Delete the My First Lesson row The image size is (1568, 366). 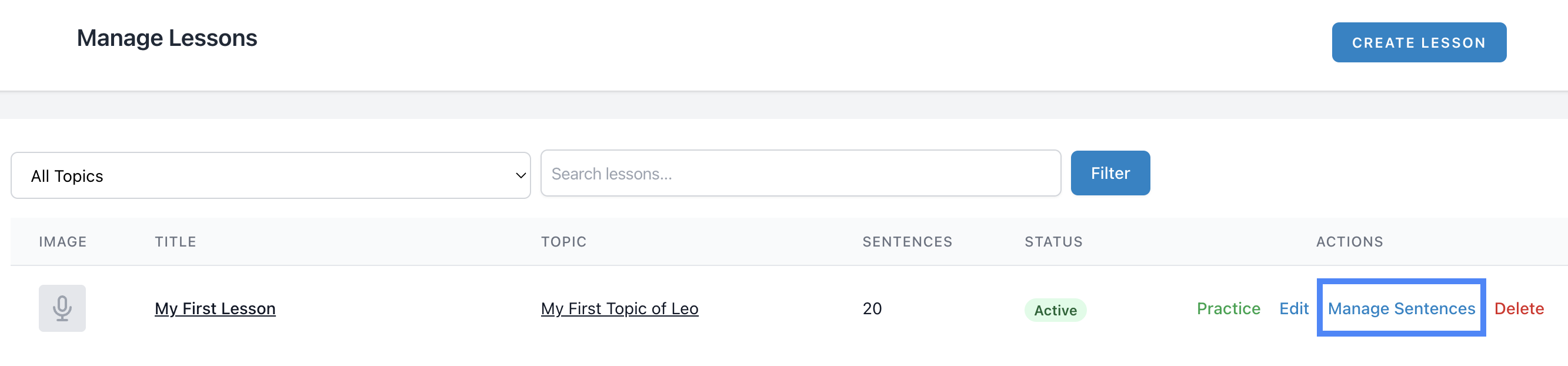(x=1518, y=309)
